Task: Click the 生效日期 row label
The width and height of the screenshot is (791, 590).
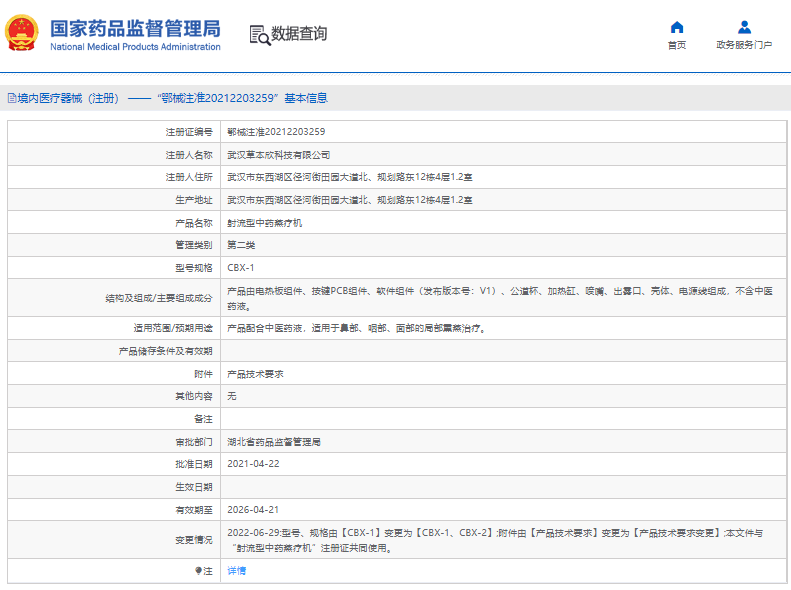Action: [194, 487]
